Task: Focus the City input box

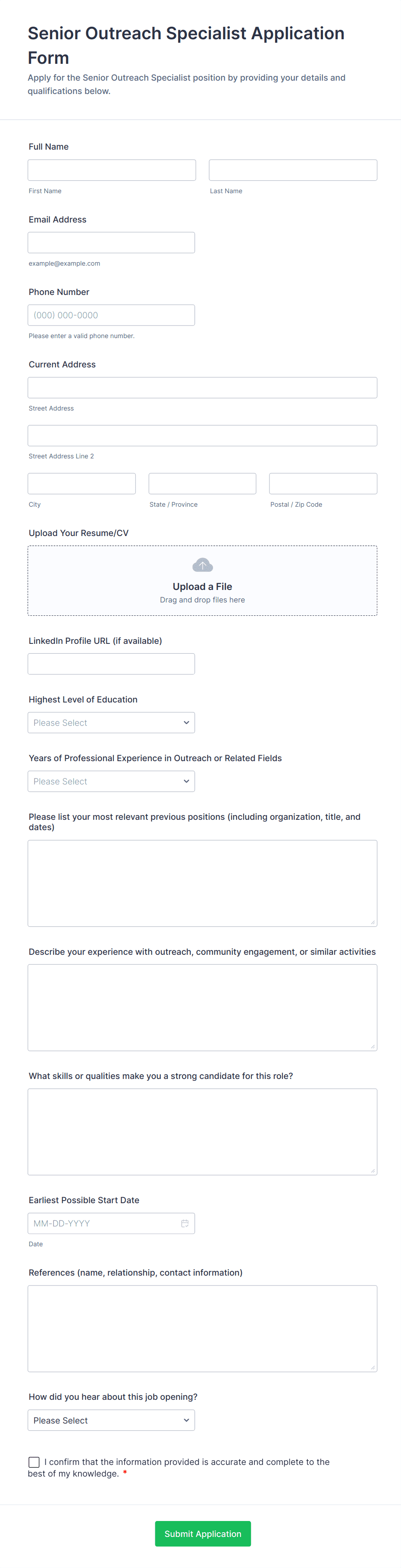Action: 81,483
